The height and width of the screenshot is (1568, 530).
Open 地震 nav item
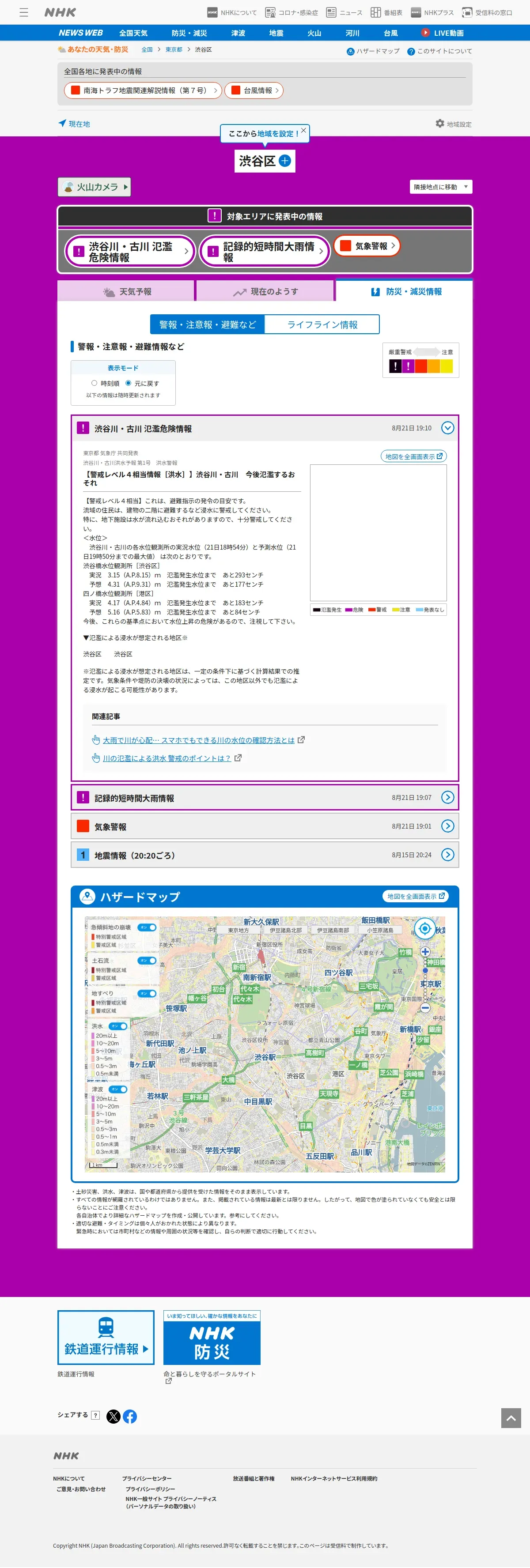coord(276,33)
